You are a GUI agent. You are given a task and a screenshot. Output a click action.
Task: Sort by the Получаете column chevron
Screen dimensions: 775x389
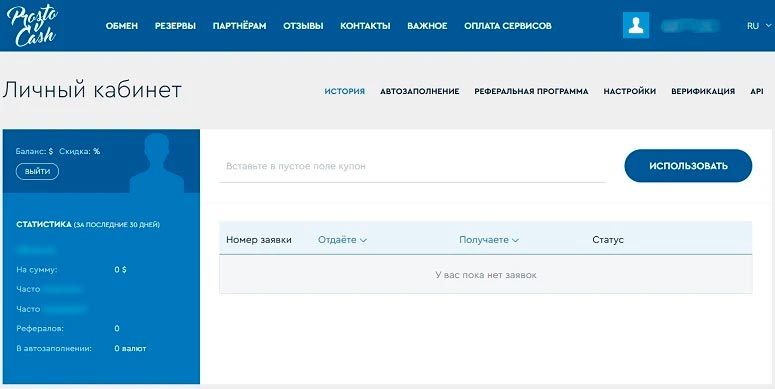coord(515,240)
